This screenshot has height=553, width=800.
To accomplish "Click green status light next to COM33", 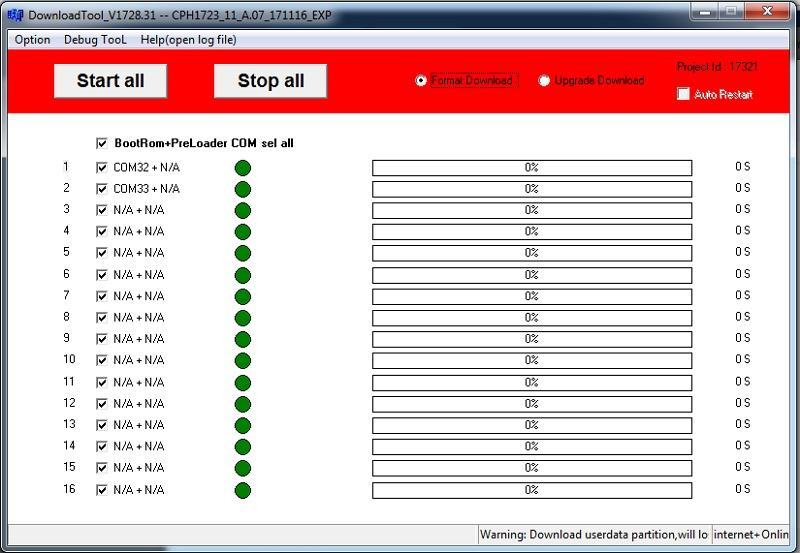I will pos(242,189).
